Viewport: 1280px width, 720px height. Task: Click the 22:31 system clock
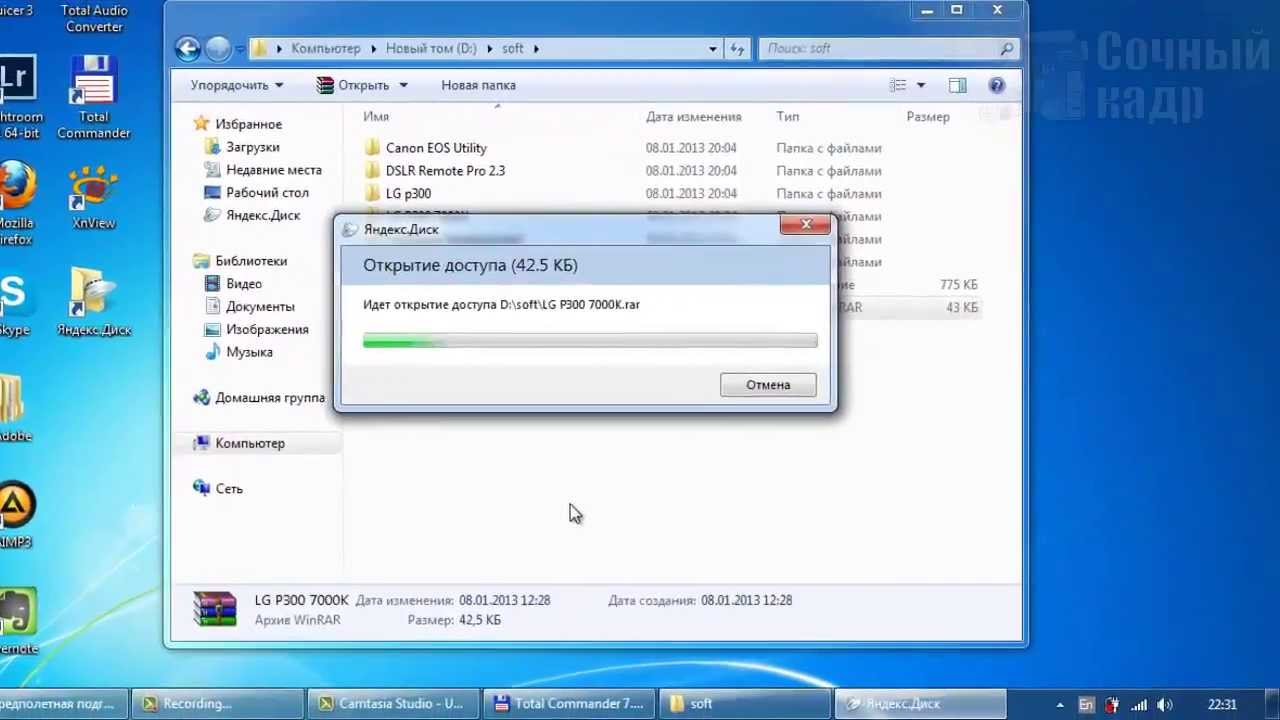pos(1222,705)
